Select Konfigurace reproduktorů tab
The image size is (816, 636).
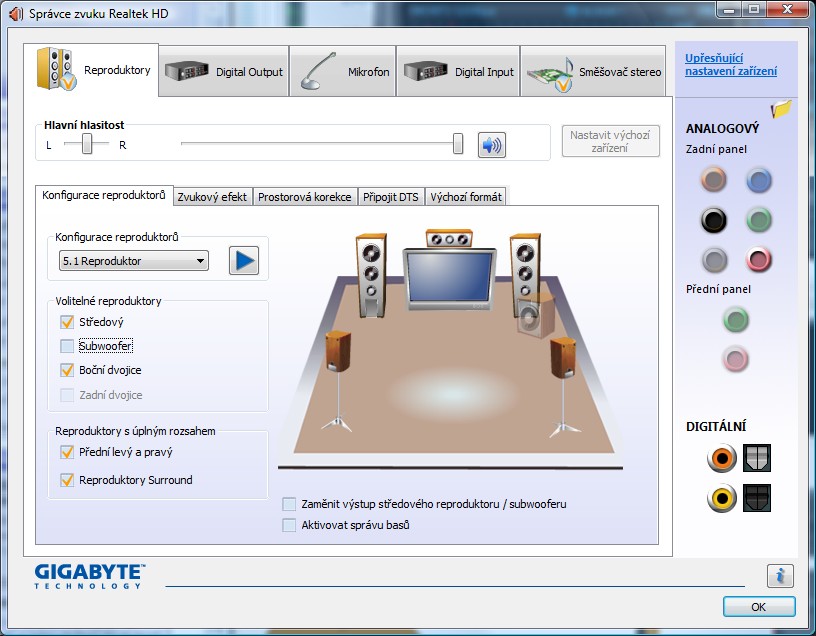[x=104, y=195]
